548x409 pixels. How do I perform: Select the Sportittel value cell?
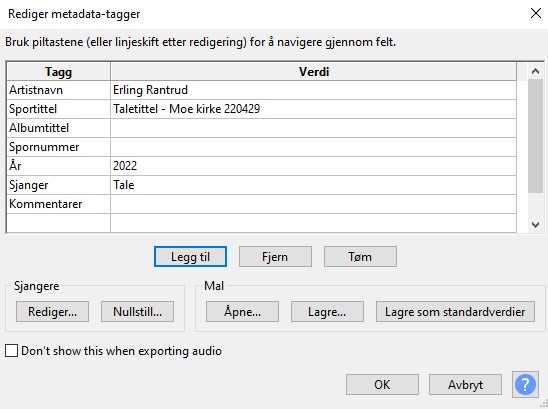tap(313, 109)
